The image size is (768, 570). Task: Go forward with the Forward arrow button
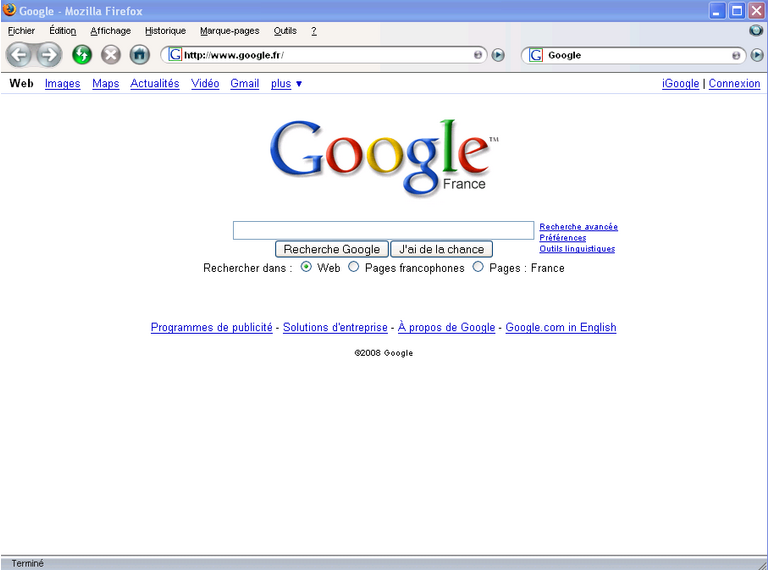[x=49, y=55]
